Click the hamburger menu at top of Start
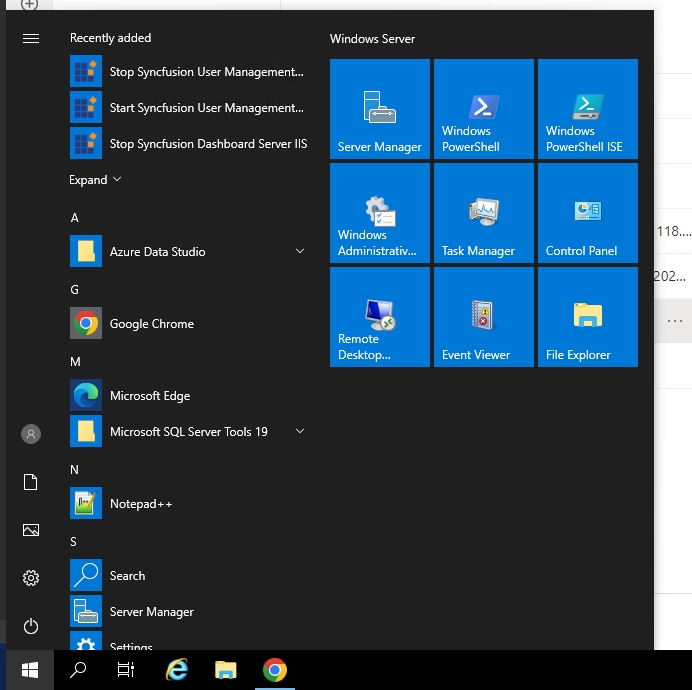This screenshot has height=690, width=692. [x=31, y=38]
